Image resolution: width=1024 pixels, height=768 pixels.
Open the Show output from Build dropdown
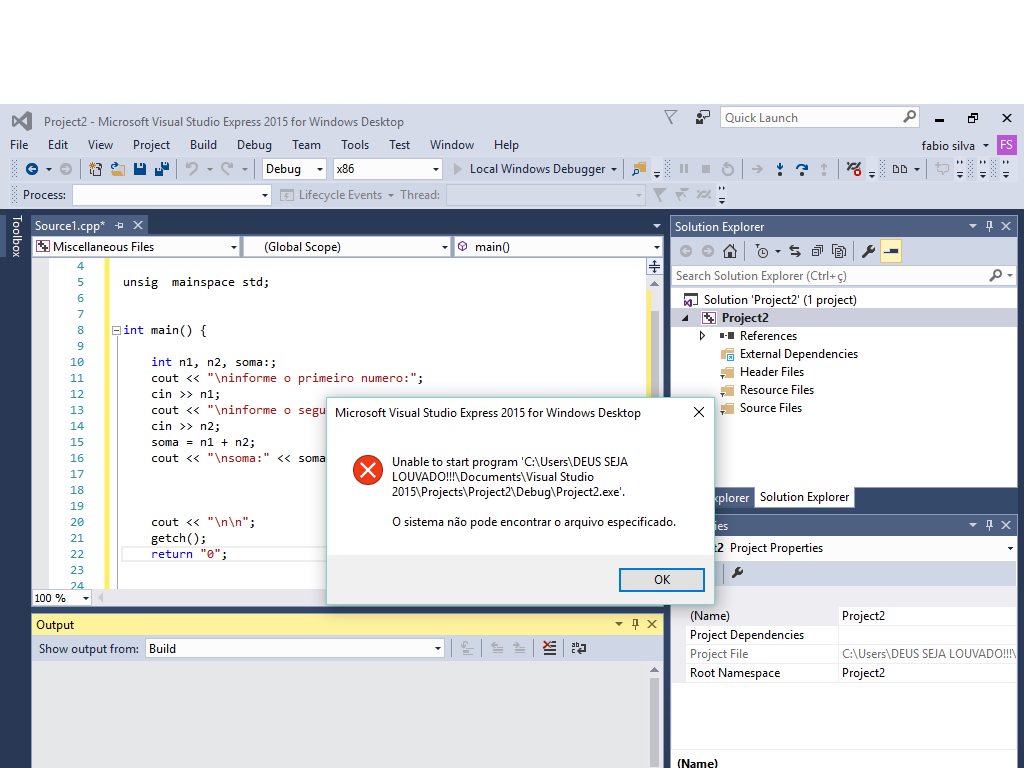[x=295, y=648]
